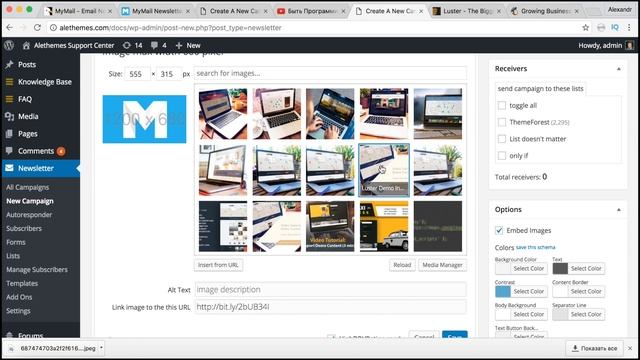Viewport: 640px width, 360px height.
Task: Collapse the Options panel
Action: [x=619, y=209]
